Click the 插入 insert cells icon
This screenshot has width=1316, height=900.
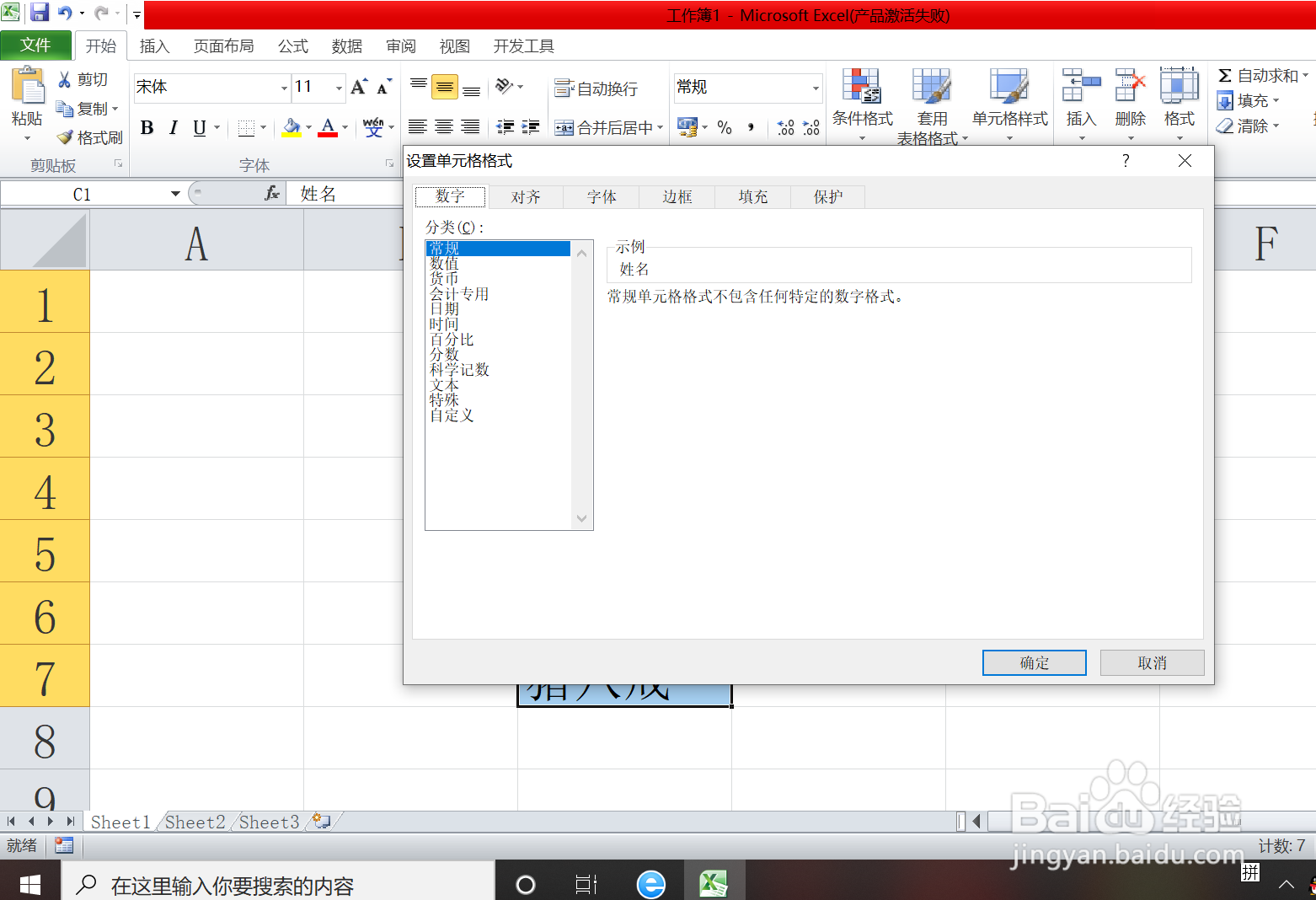click(x=1082, y=86)
